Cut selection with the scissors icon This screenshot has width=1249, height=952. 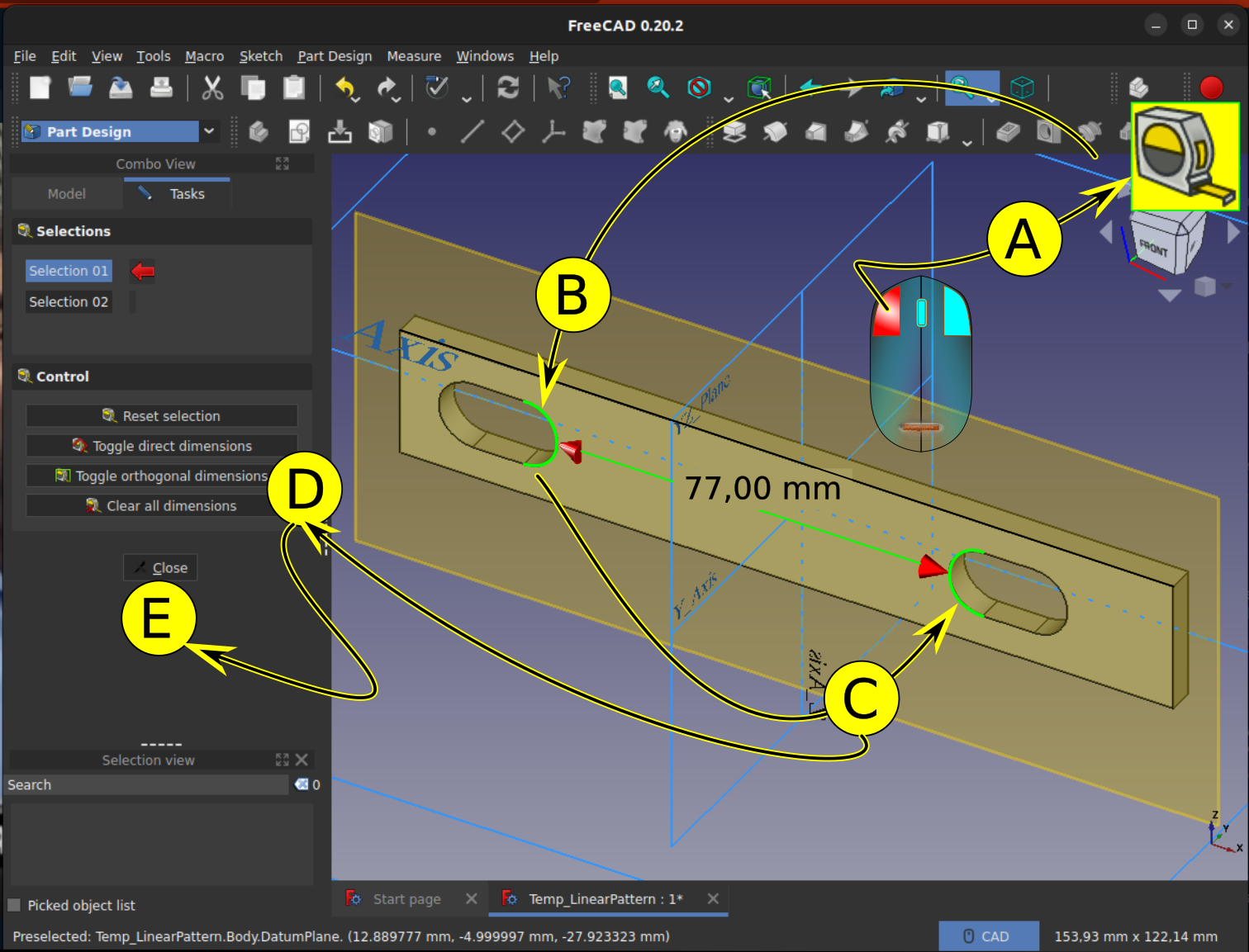click(x=212, y=88)
